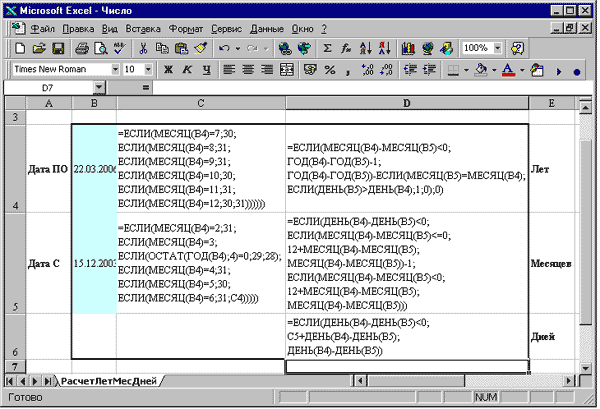Activate the Format Painter brush icon

pos(201,49)
